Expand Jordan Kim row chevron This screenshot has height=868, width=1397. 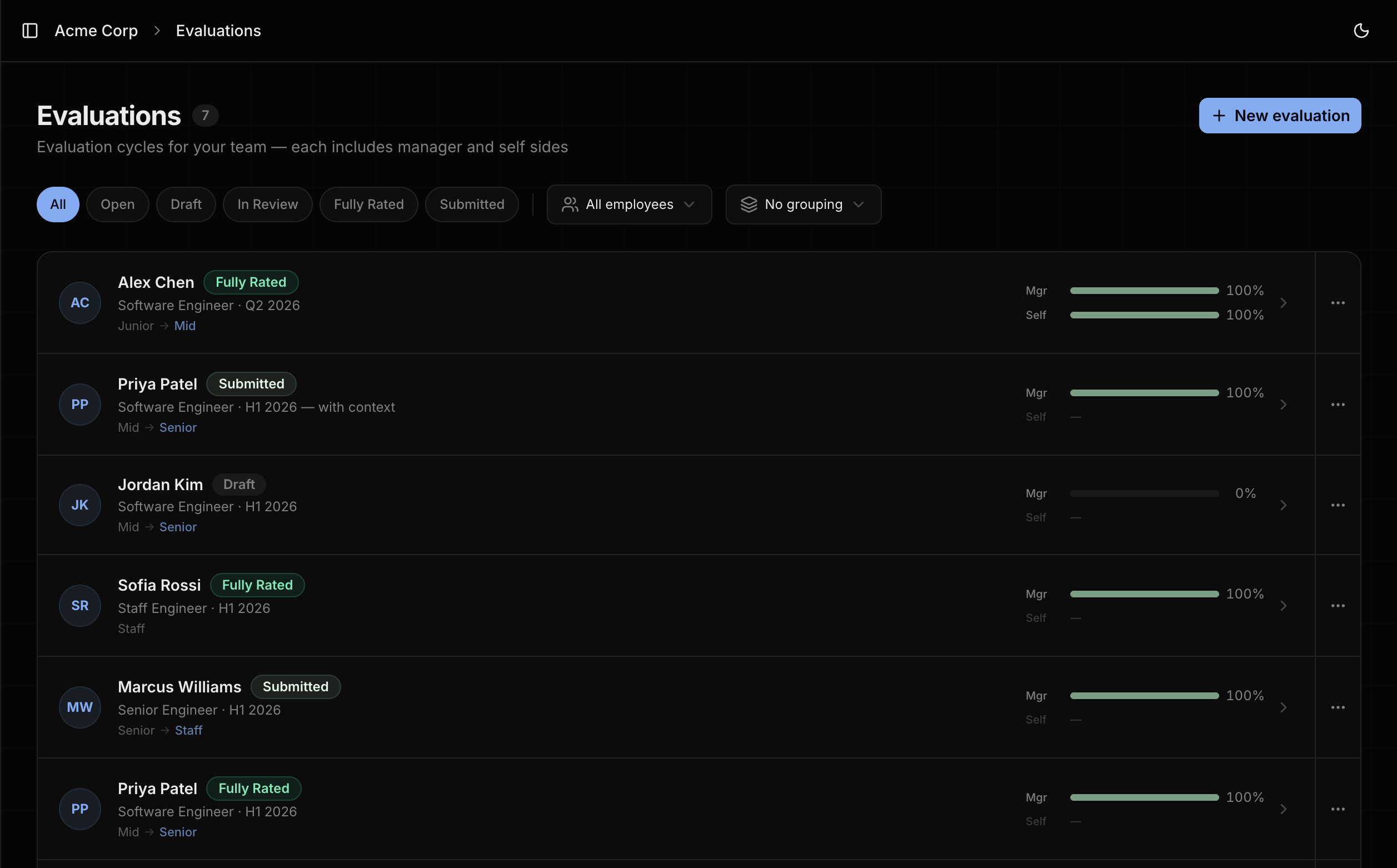click(1283, 505)
